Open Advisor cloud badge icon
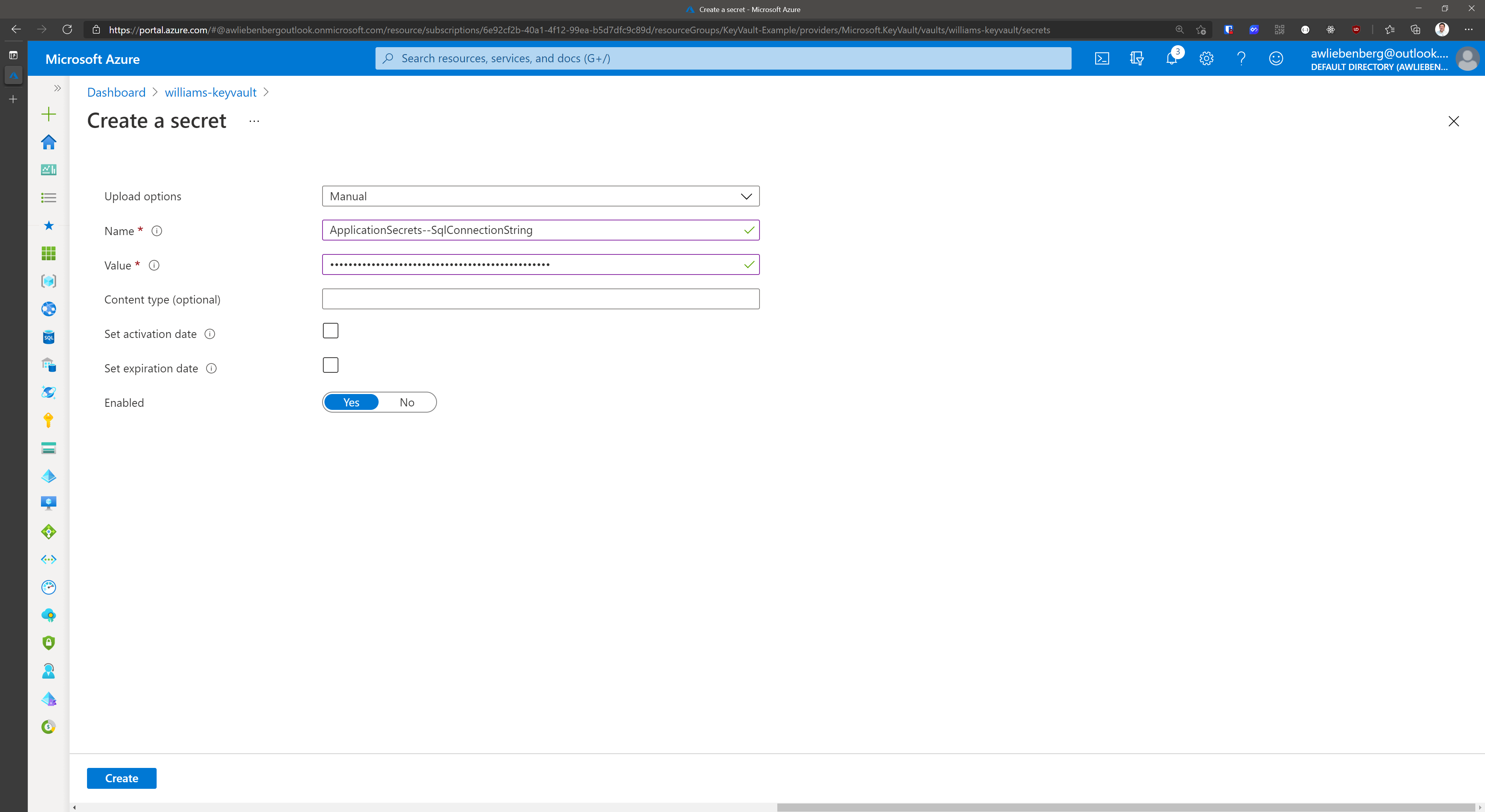The height and width of the screenshot is (812, 1485). (x=48, y=615)
